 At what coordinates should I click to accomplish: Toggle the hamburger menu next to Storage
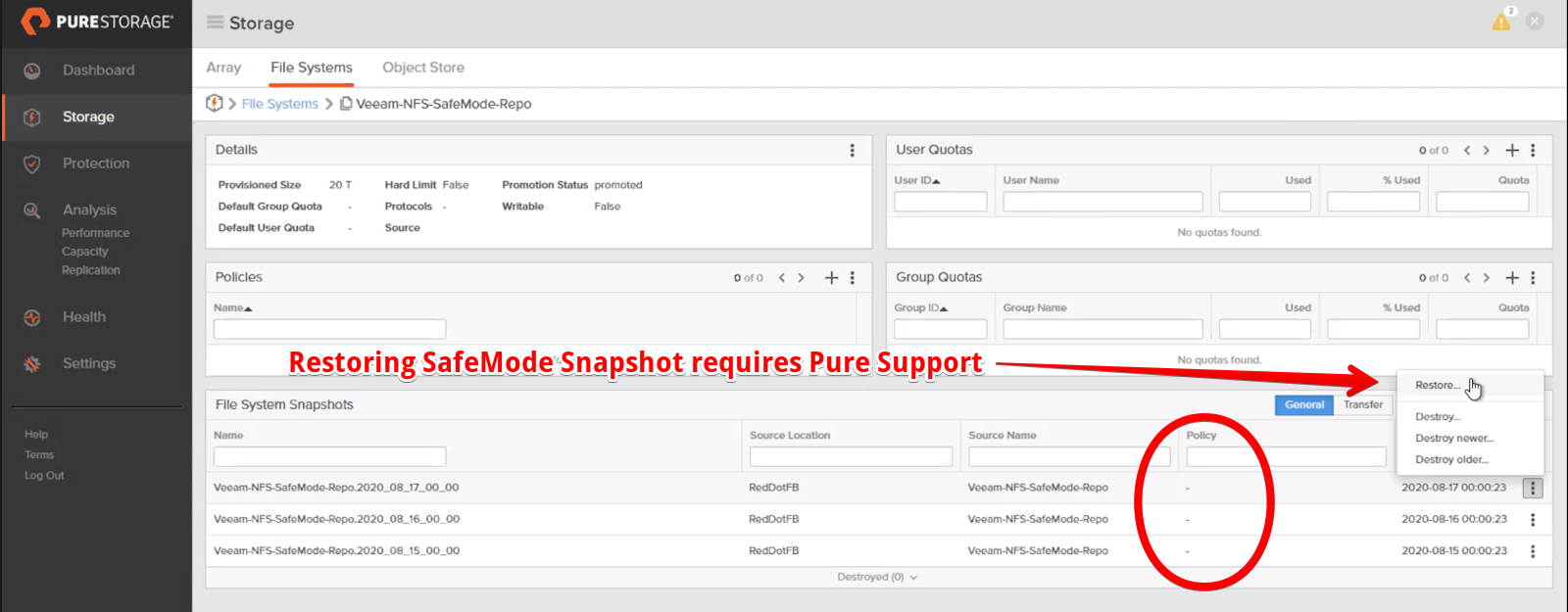215,23
